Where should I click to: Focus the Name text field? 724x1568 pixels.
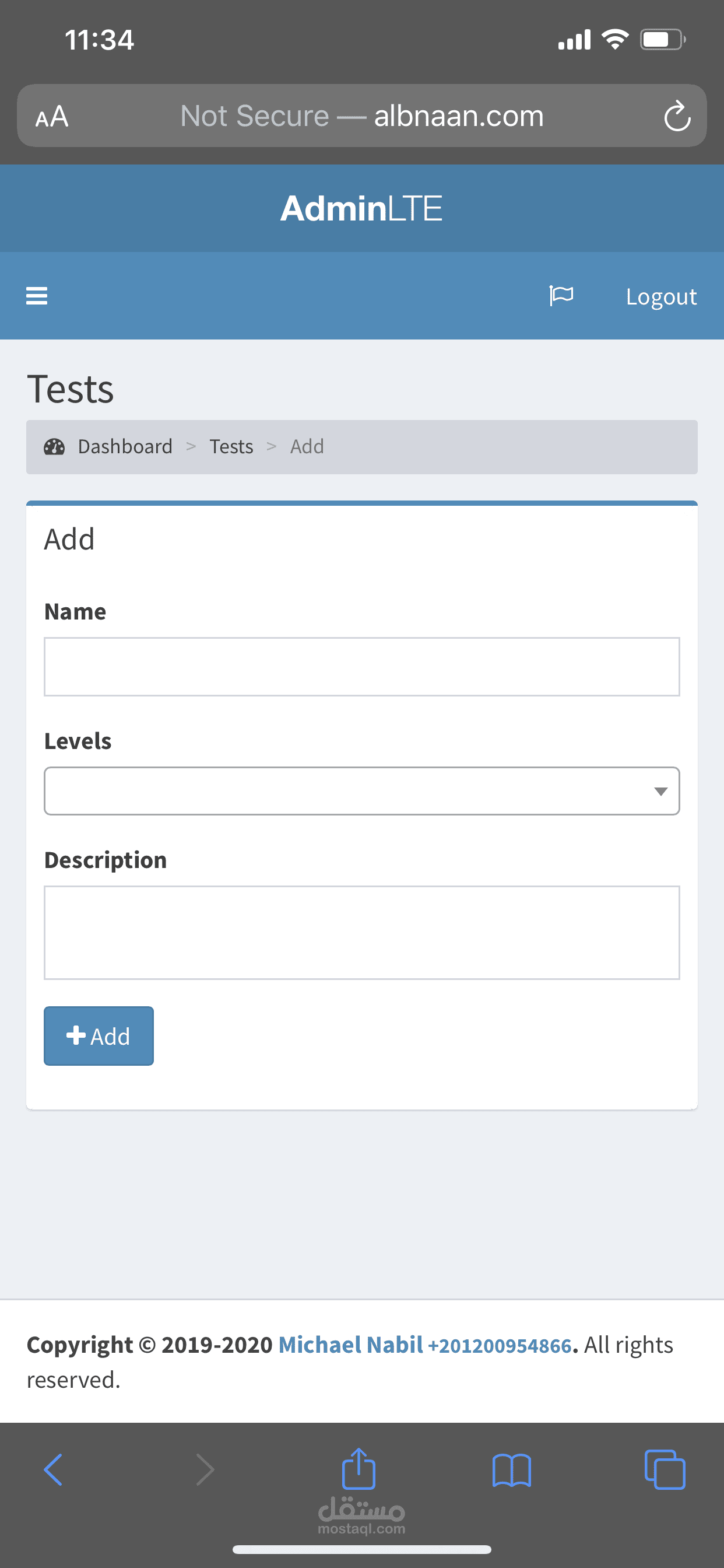point(361,667)
